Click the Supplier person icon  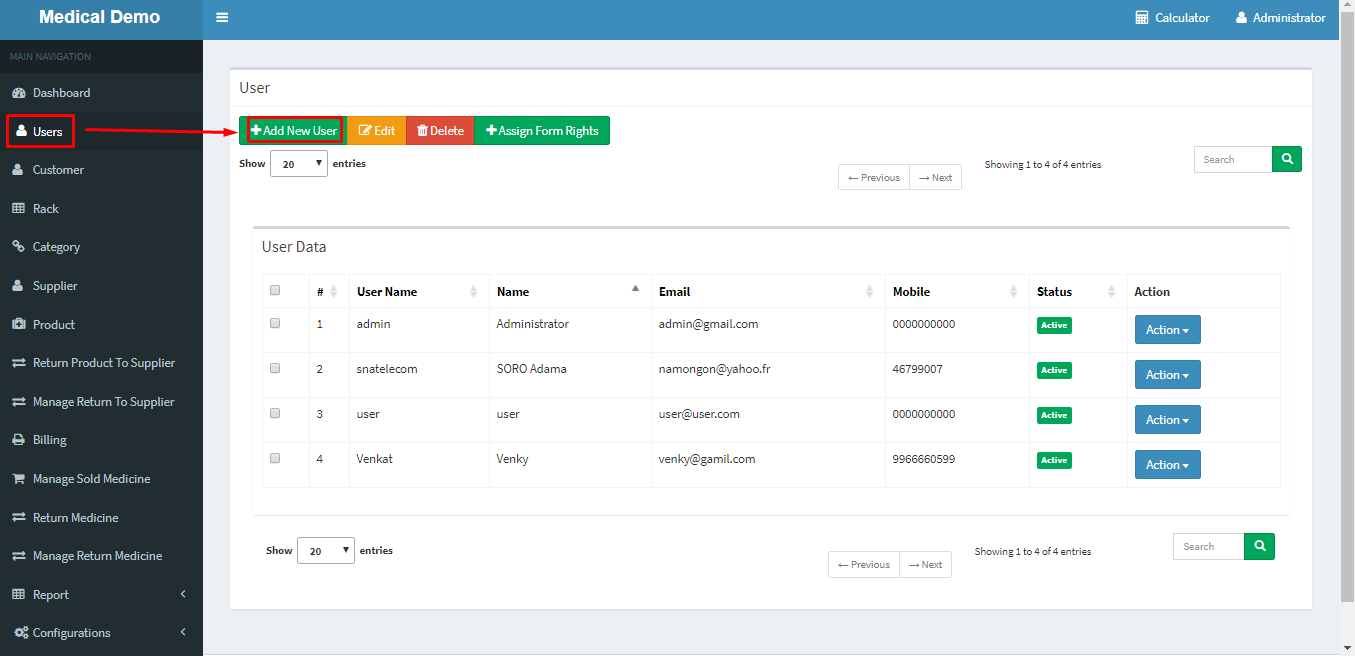click(18, 286)
